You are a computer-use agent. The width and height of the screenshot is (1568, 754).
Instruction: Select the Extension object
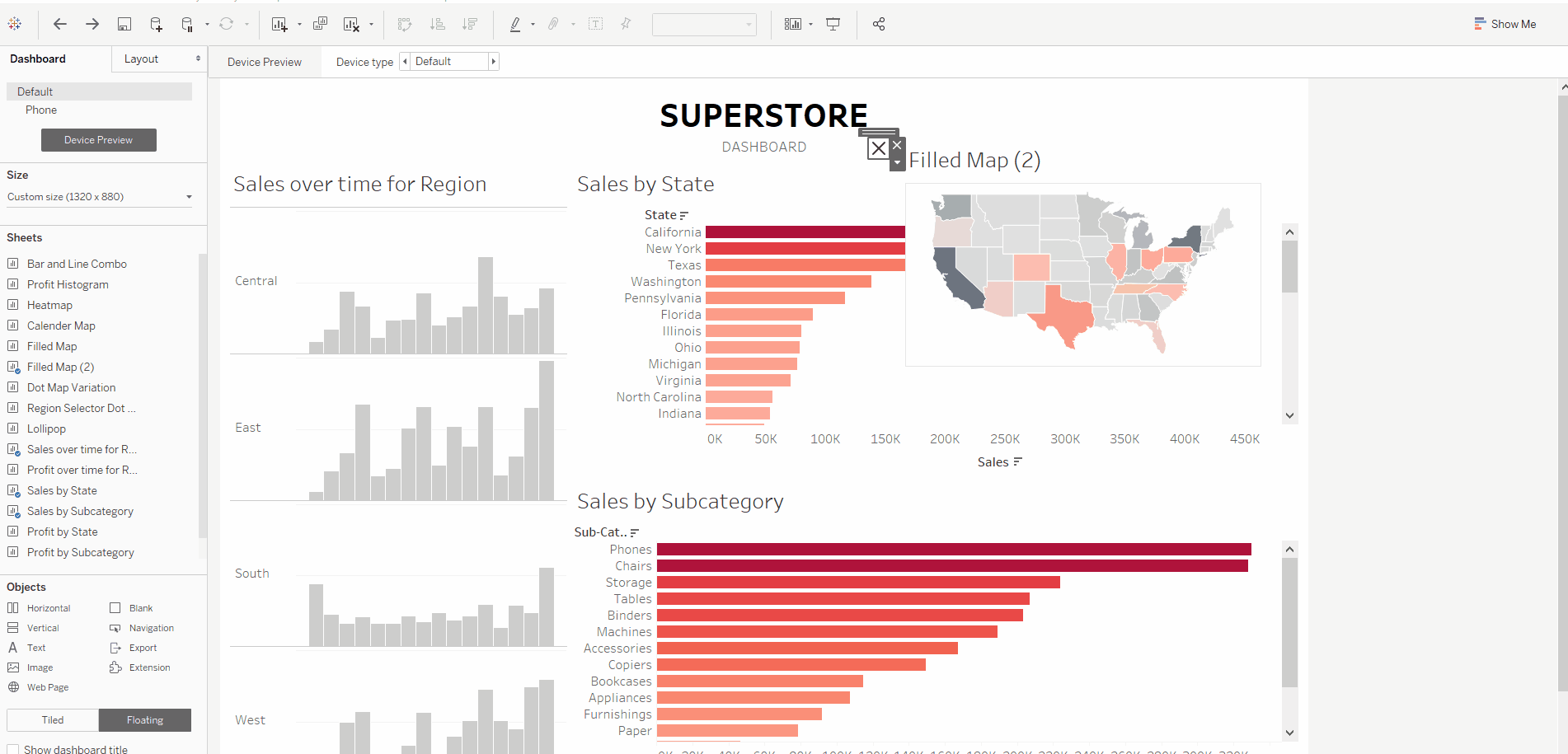tap(140, 667)
